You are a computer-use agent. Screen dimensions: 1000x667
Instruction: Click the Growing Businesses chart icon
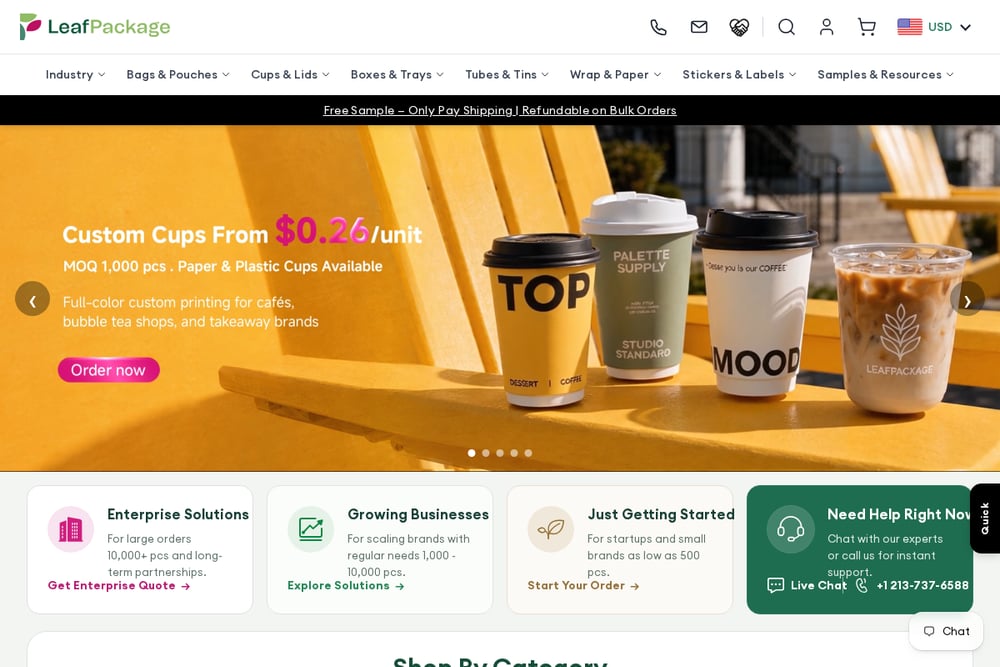click(x=311, y=529)
